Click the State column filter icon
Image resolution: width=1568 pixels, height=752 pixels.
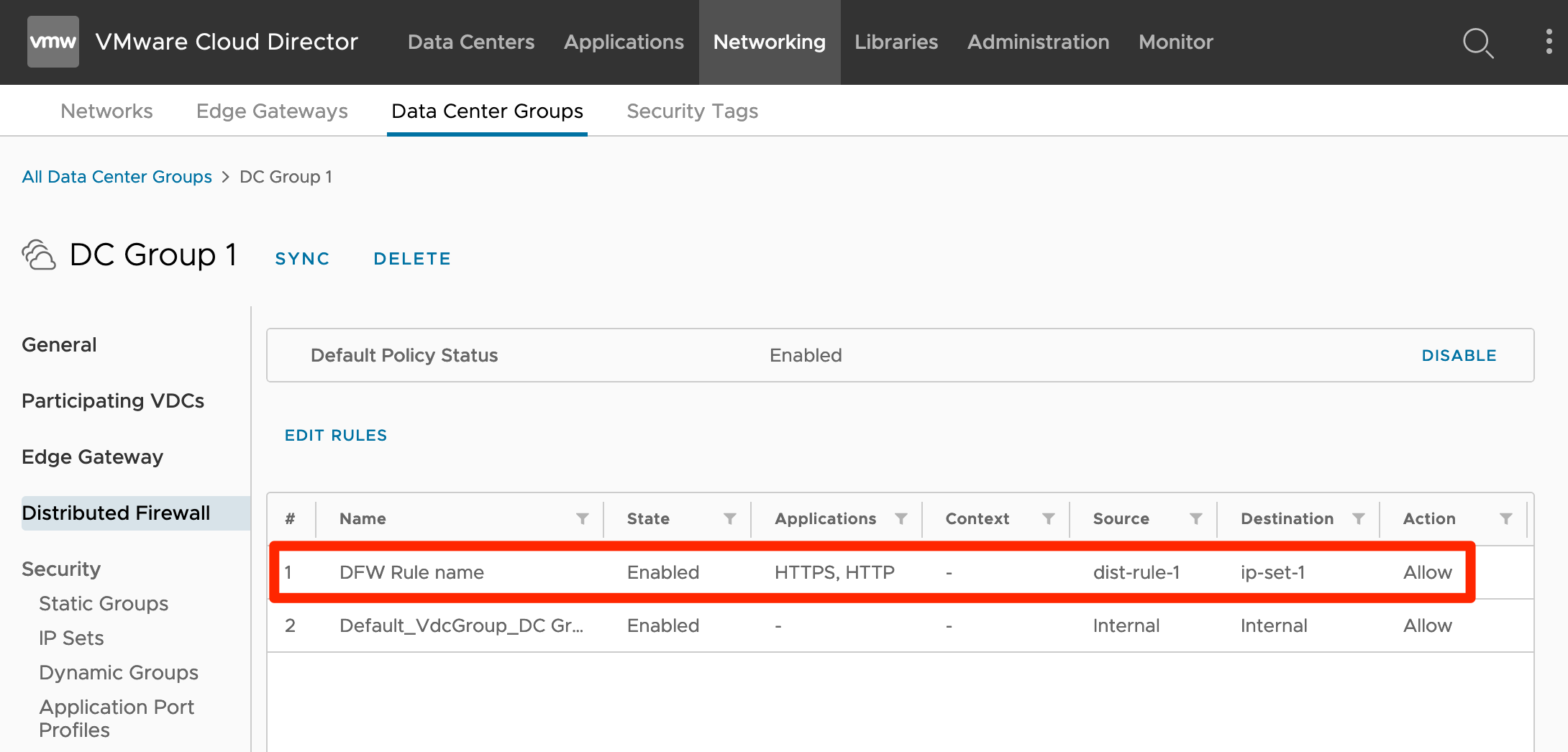pyautogui.click(x=730, y=518)
